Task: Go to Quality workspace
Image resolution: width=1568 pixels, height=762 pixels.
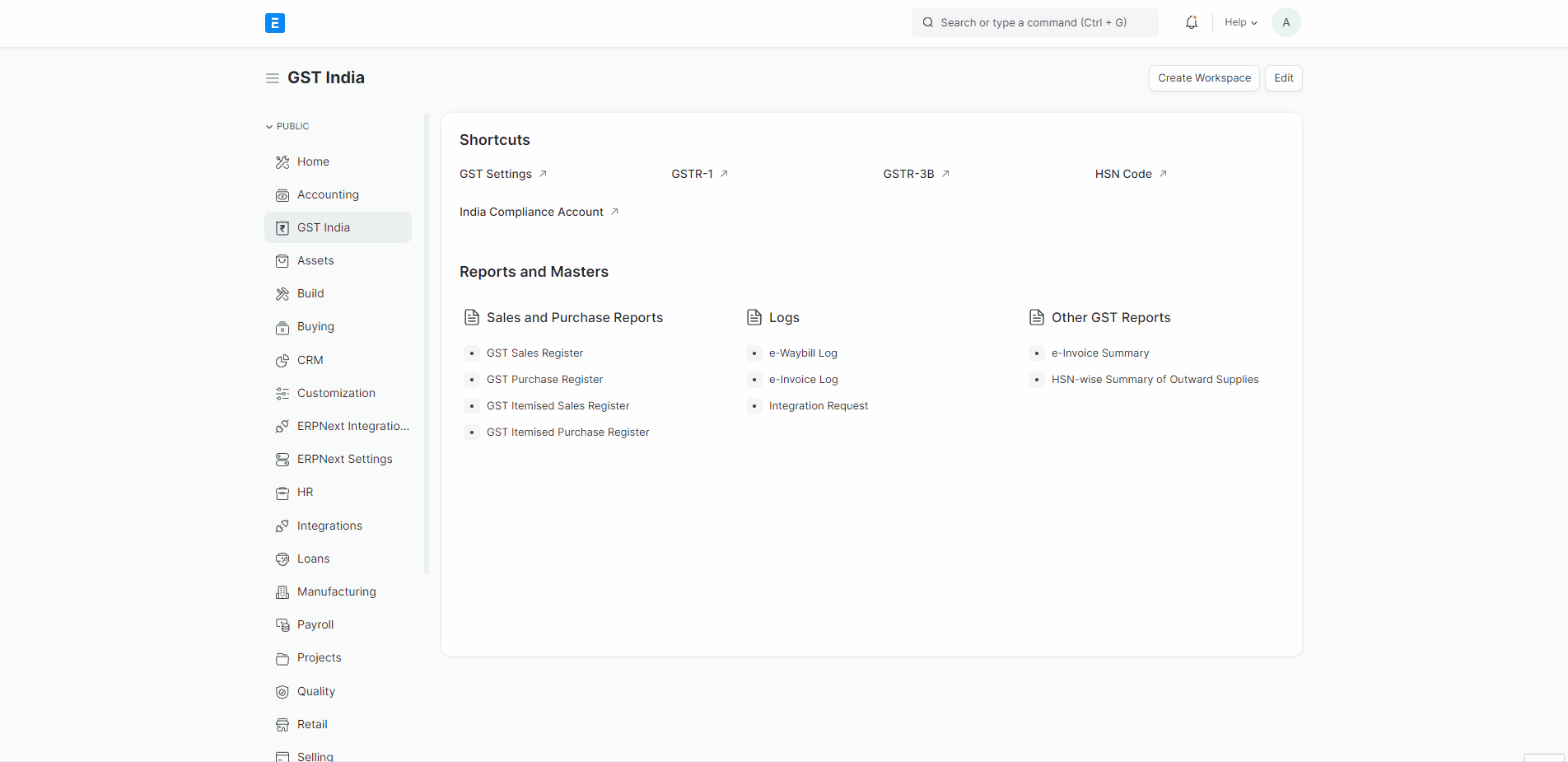Action: 338,691
